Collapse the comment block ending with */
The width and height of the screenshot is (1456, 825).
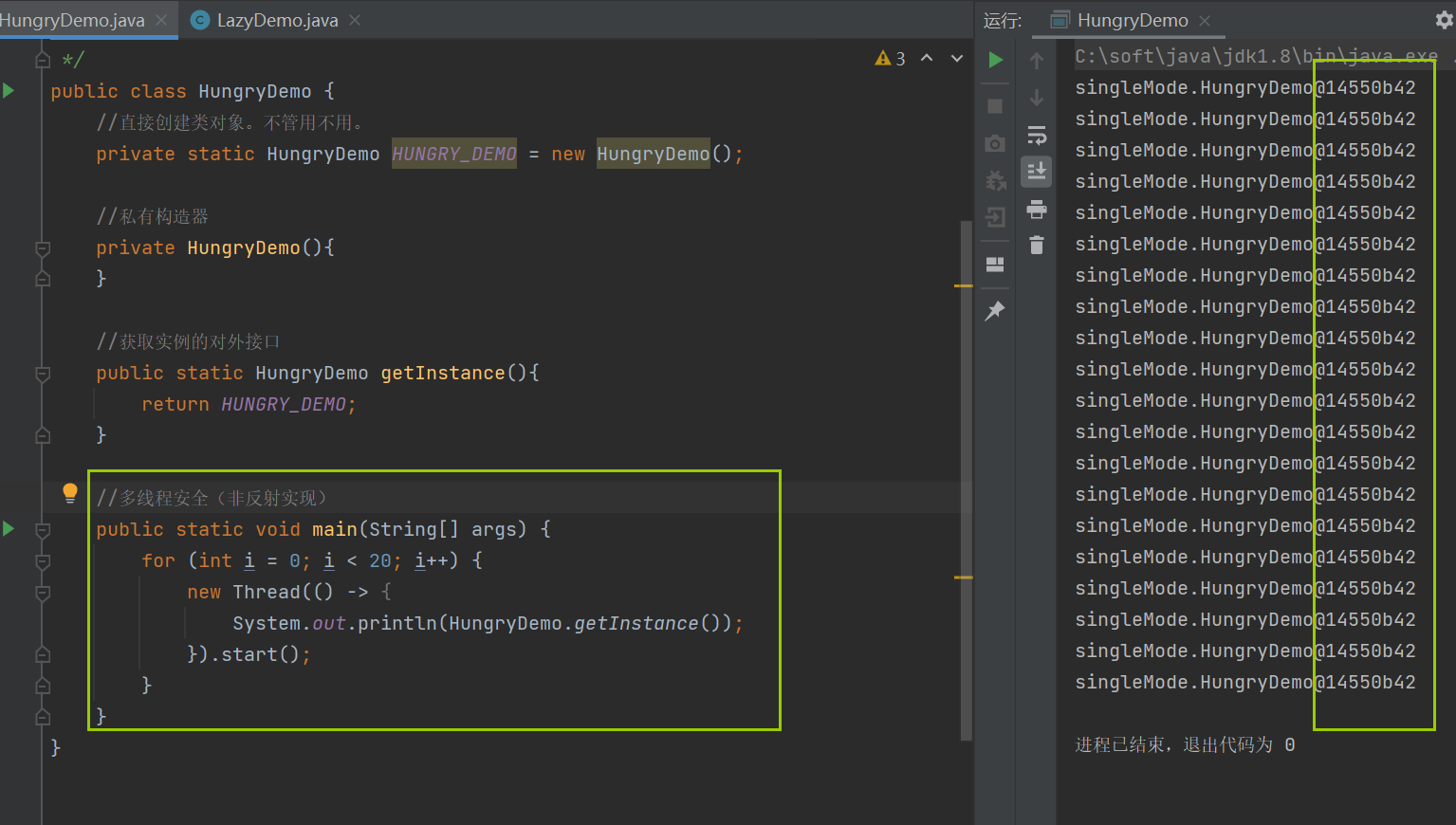point(43,60)
